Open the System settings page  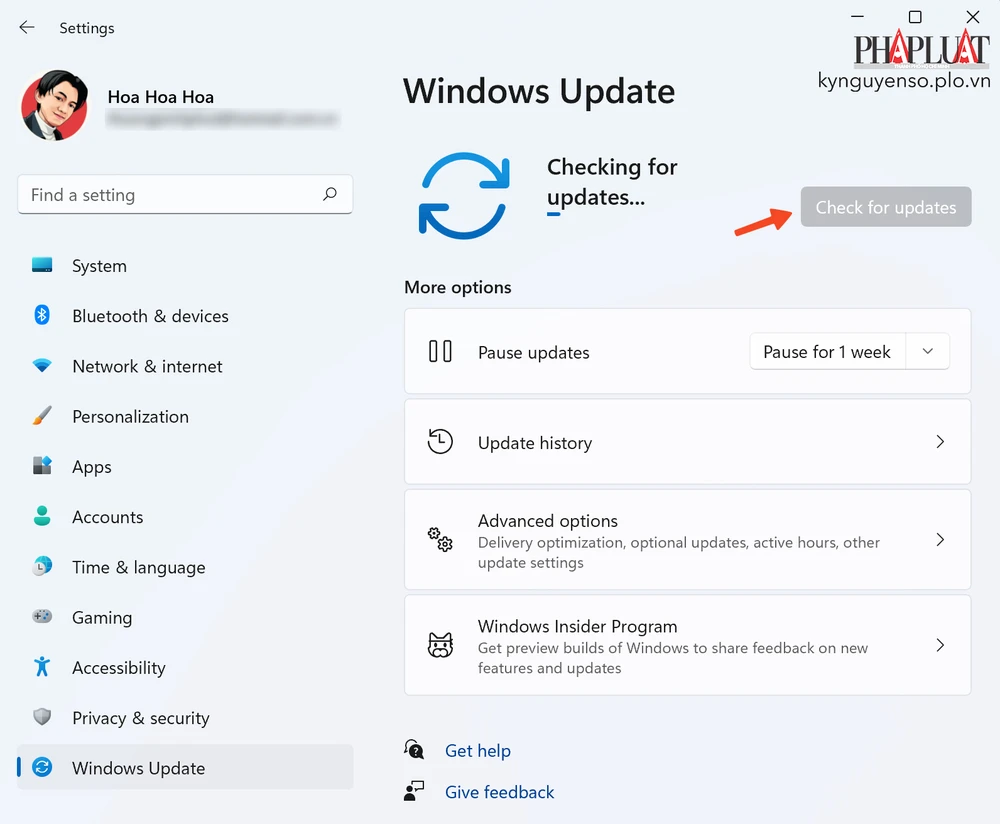point(99,266)
